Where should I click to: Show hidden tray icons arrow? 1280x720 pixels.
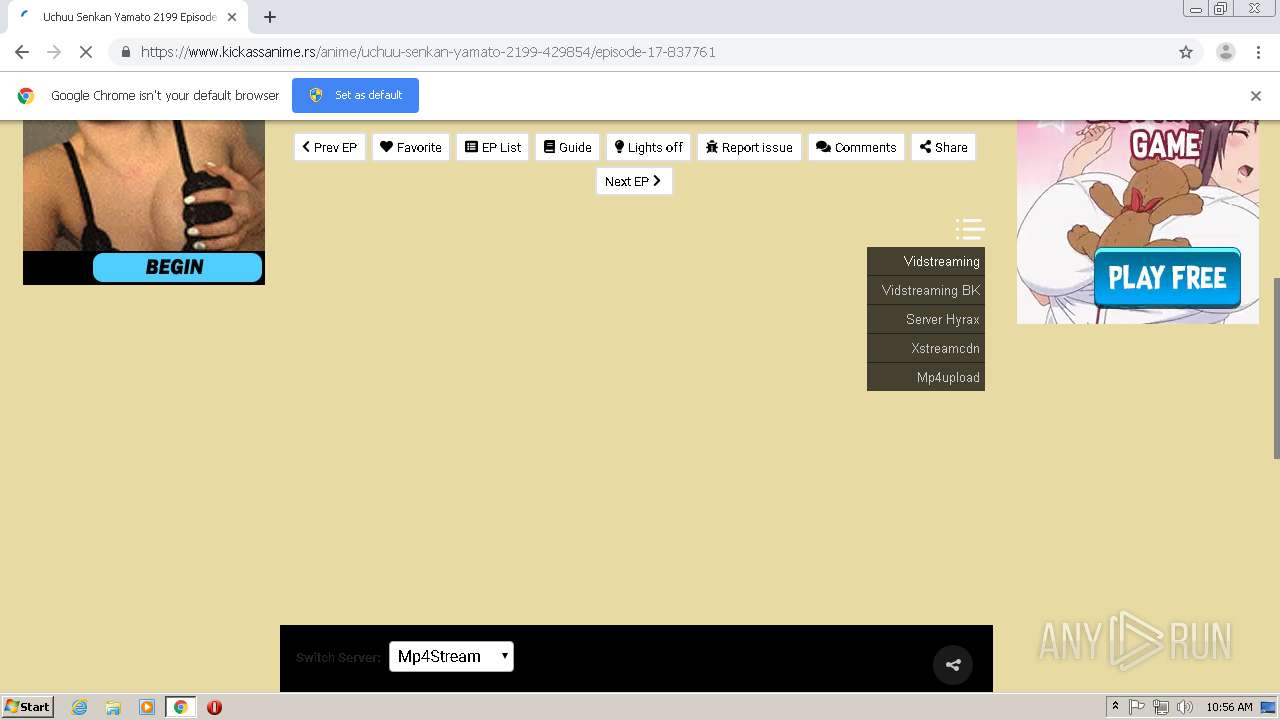pos(1115,707)
